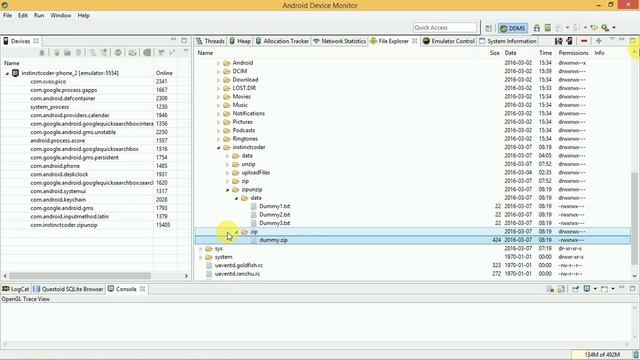Click the Android Virtual Device Manager icon
The height and width of the screenshot is (360, 640).
(x=548, y=28)
